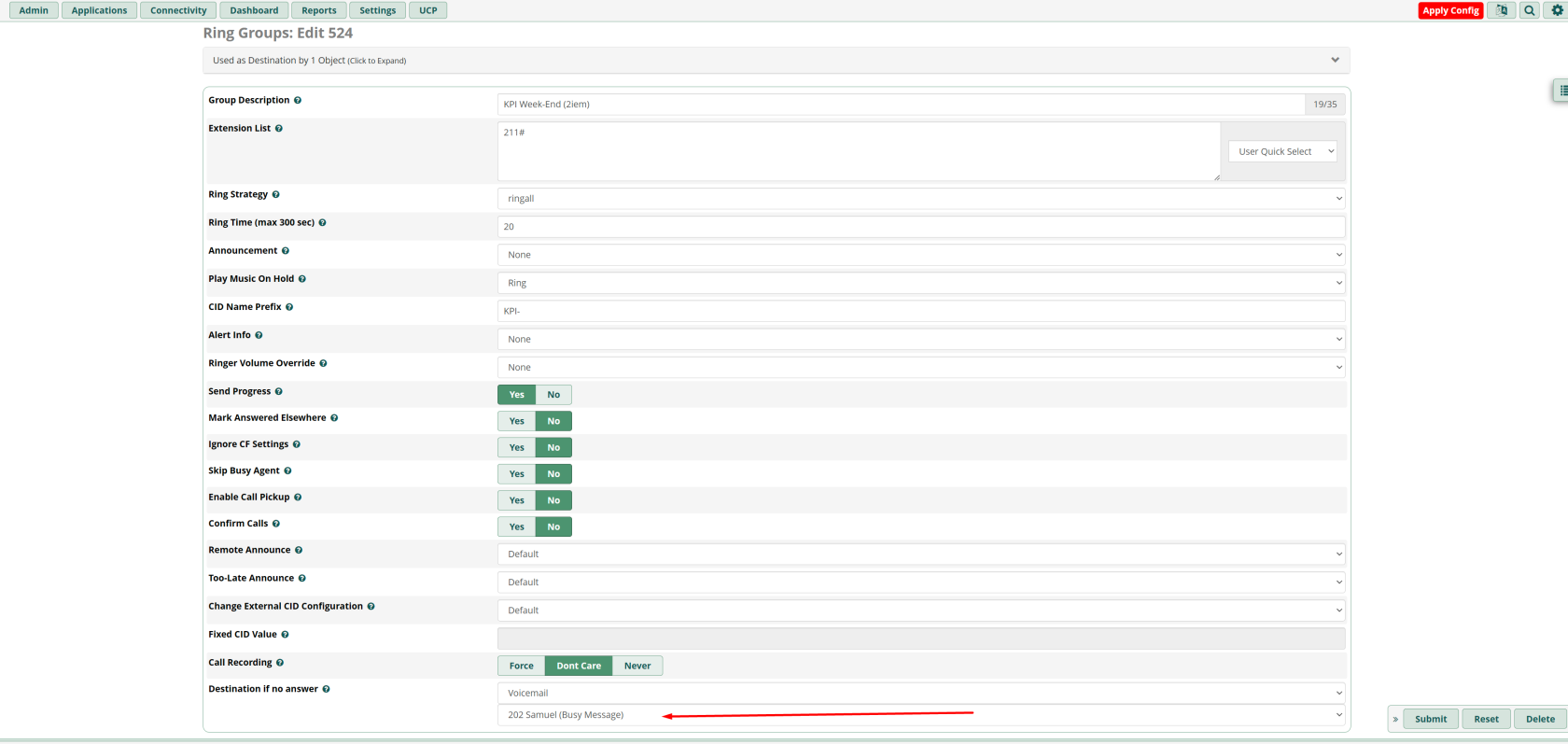The image size is (1568, 744).
Task: Show help for Group Description
Action: pos(298,100)
